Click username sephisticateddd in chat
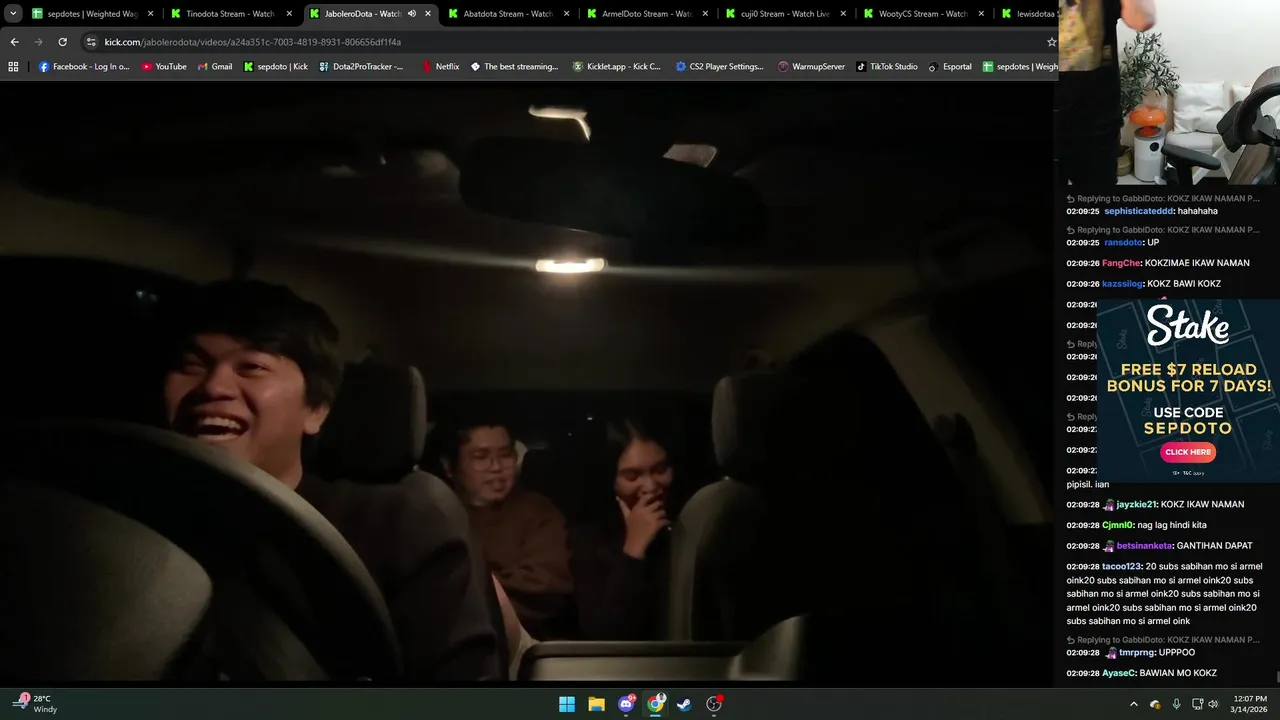Viewport: 1280px width, 720px height. pos(1139,211)
